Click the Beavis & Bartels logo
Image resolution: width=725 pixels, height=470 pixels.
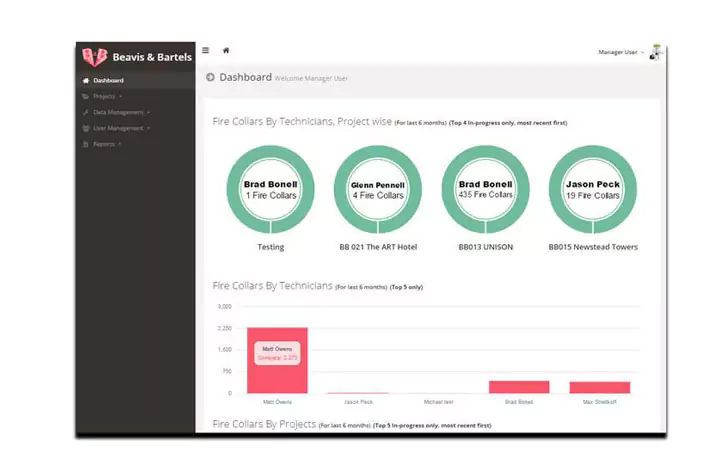point(95,57)
